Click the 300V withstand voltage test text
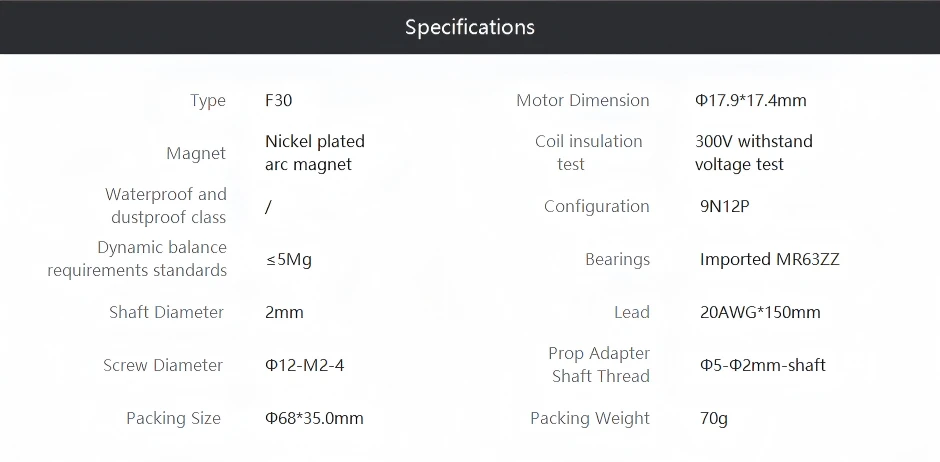Screen dimensions: 940x462 point(753,153)
